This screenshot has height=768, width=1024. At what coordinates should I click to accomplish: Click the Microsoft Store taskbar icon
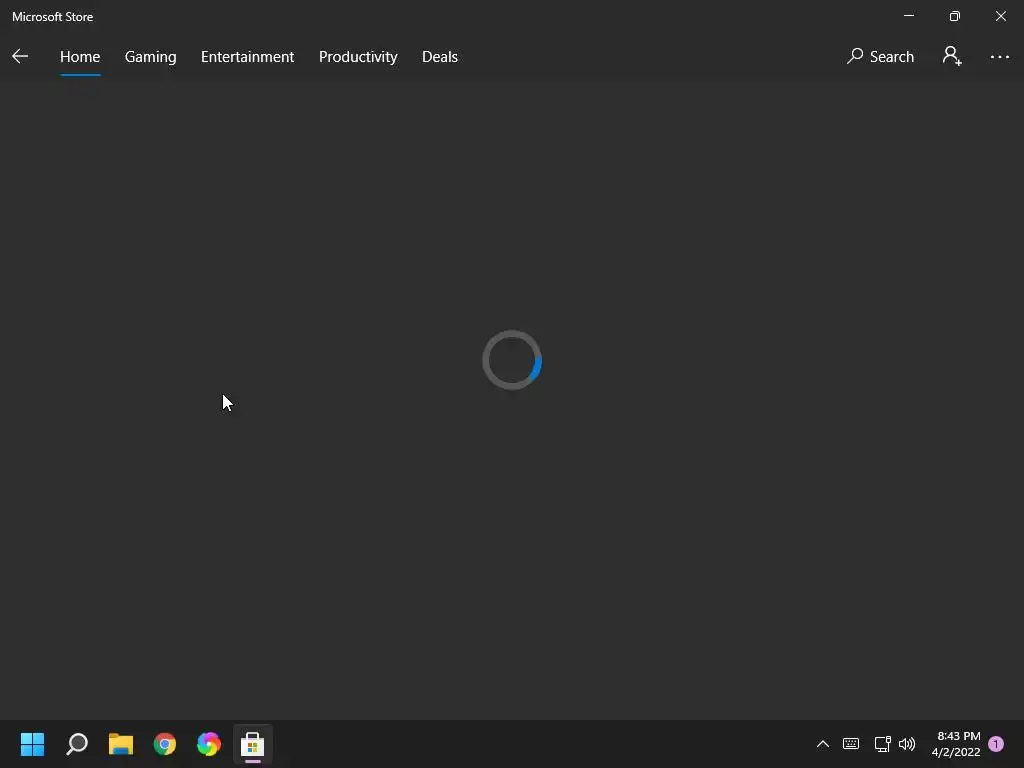click(252, 744)
